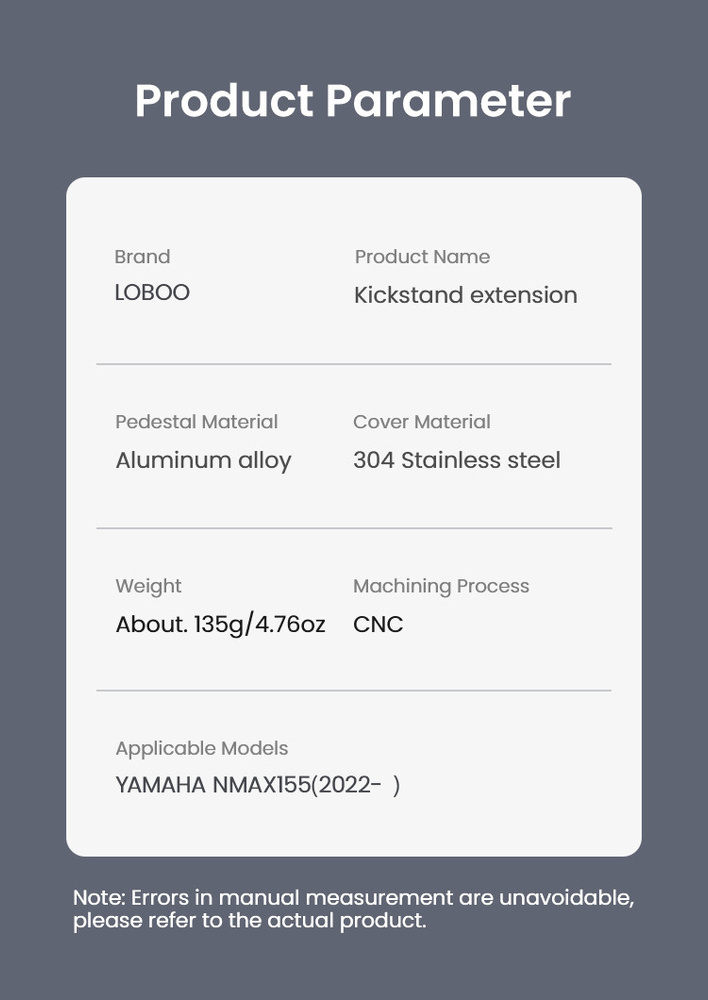Screen dimensions: 708x1000
Task: Click the "Machining Process" label
Action: coord(441,586)
